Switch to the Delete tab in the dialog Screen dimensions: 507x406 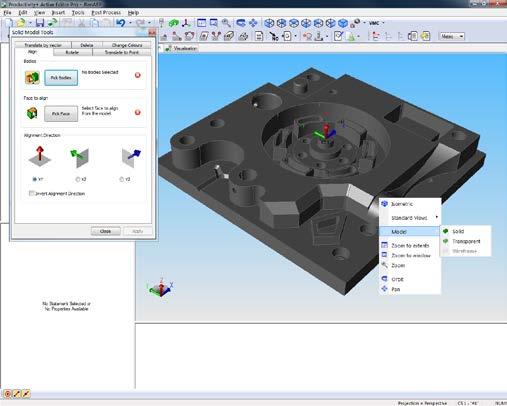coord(87,45)
